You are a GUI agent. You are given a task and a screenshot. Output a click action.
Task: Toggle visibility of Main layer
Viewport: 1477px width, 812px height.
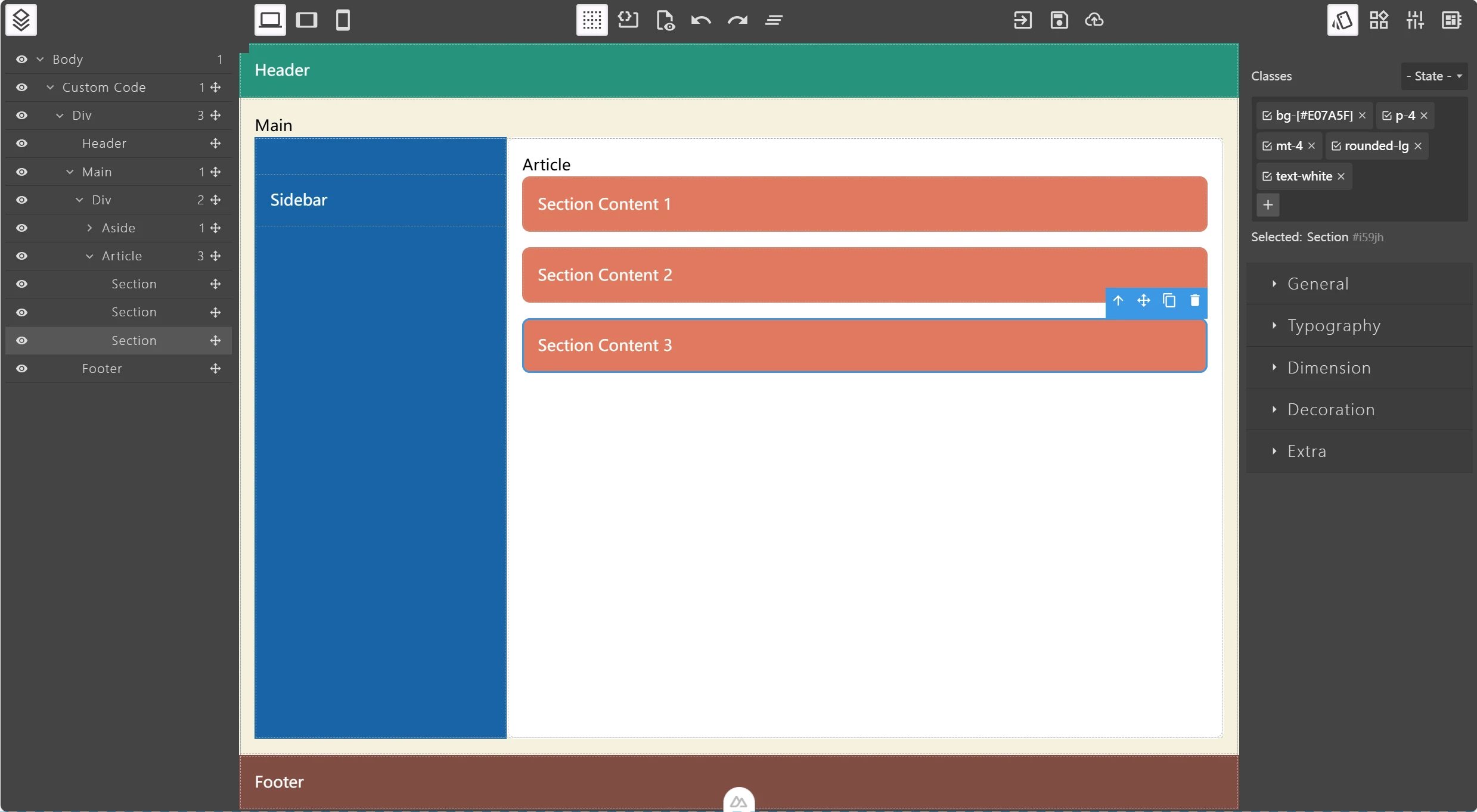point(22,172)
